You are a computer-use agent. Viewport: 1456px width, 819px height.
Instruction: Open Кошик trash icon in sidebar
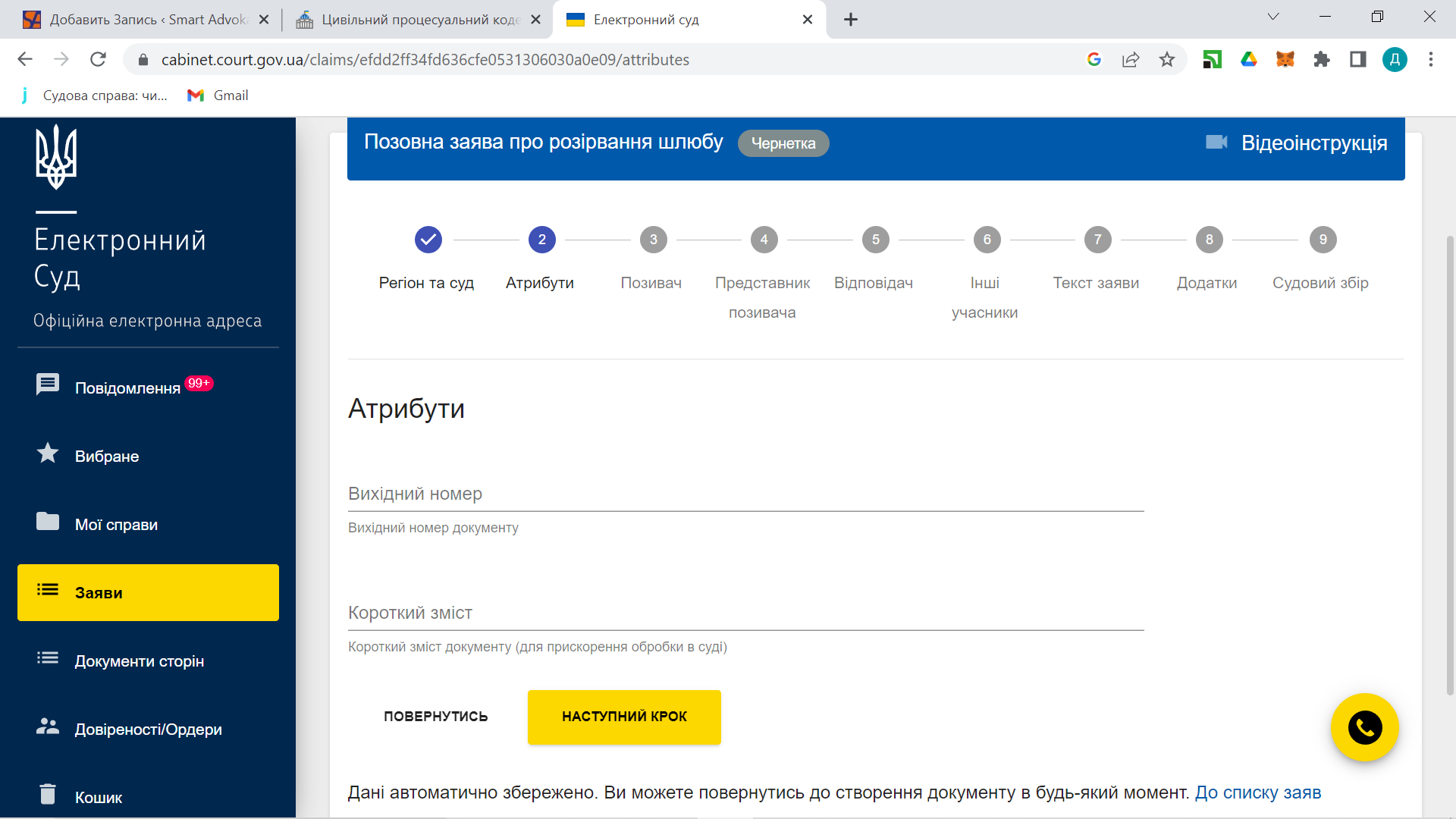[47, 794]
